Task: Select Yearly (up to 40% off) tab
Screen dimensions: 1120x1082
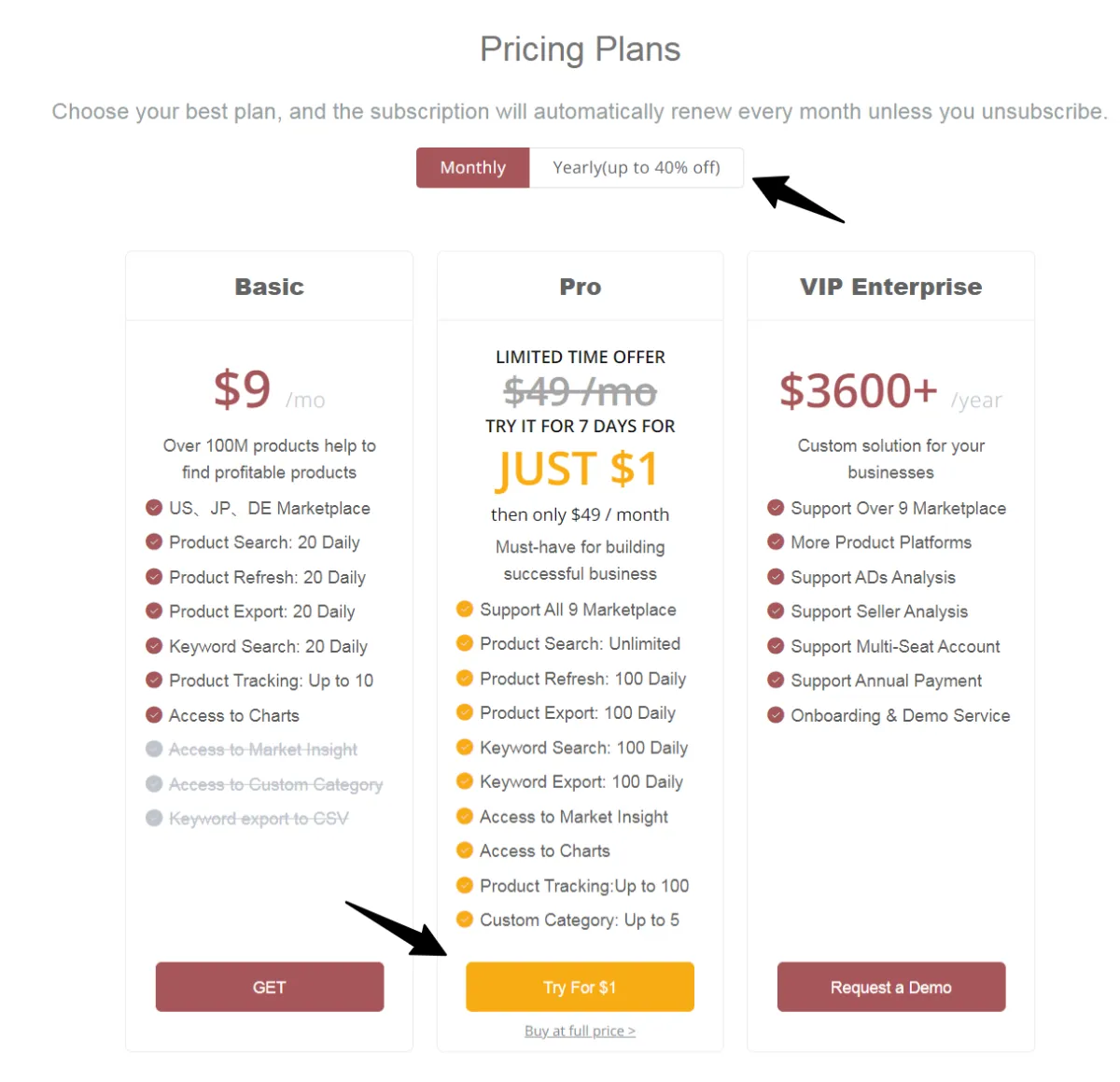Action: click(637, 168)
